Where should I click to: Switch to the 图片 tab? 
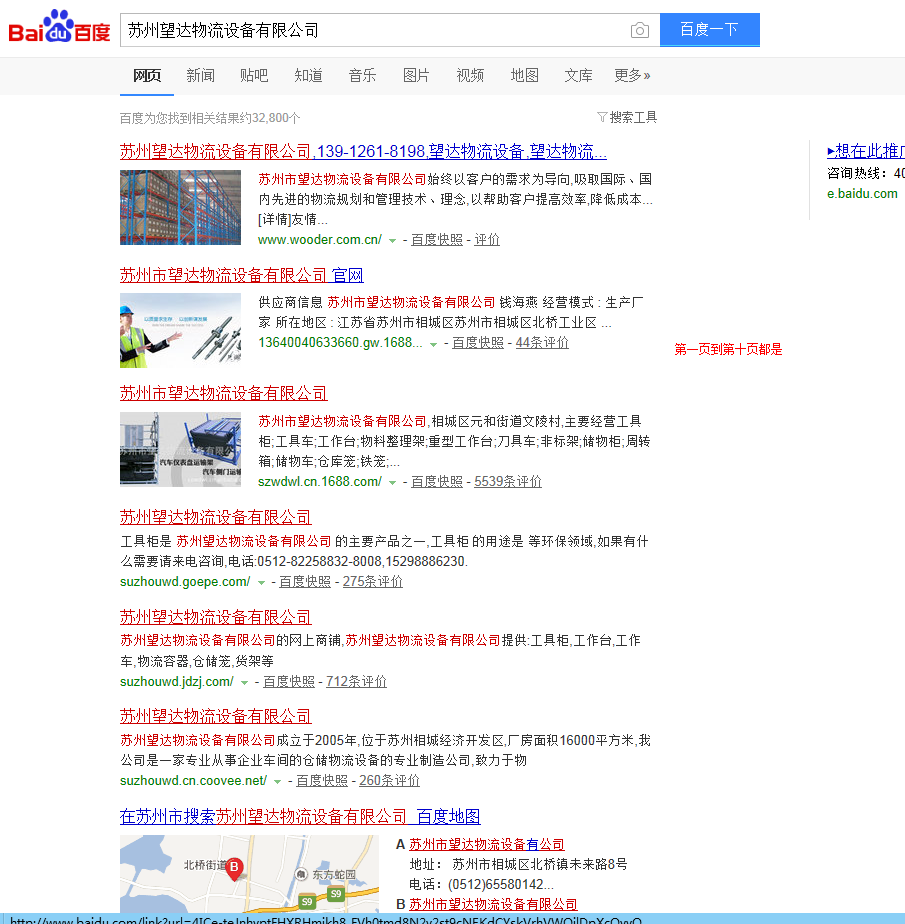pos(416,75)
